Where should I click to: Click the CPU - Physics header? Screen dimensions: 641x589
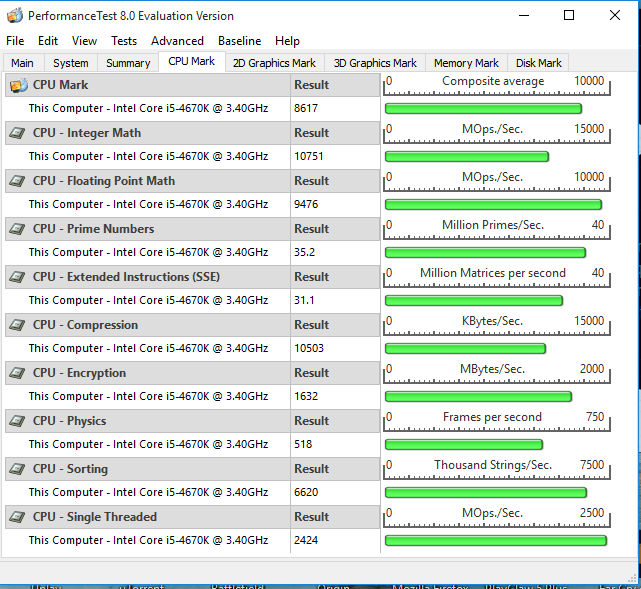69,421
